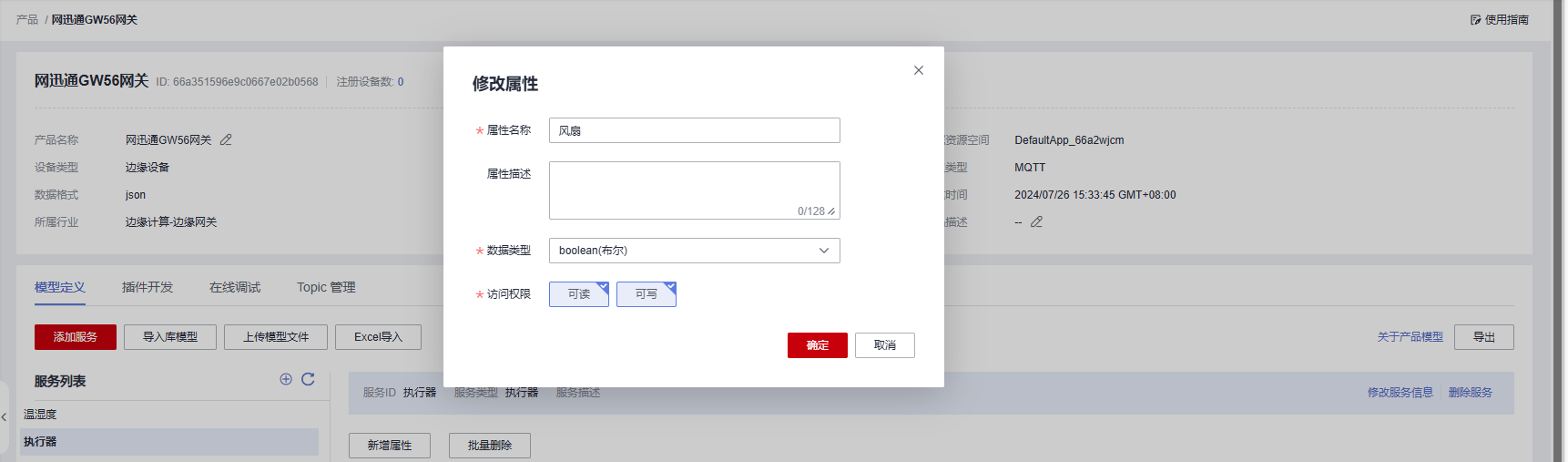Open the 使用指南 guide icon link
The image size is (1568, 462).
[1476, 20]
